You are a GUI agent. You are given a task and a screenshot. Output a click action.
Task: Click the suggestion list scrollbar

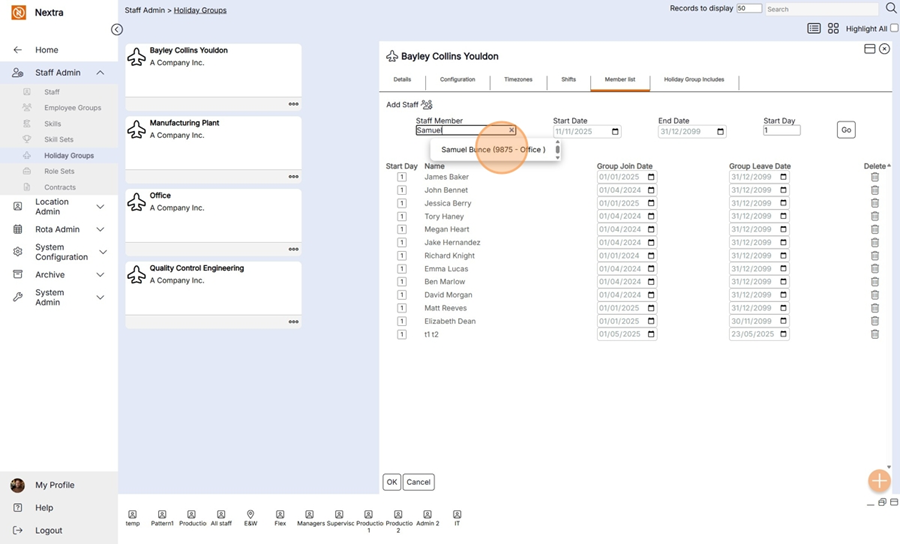[557, 150]
